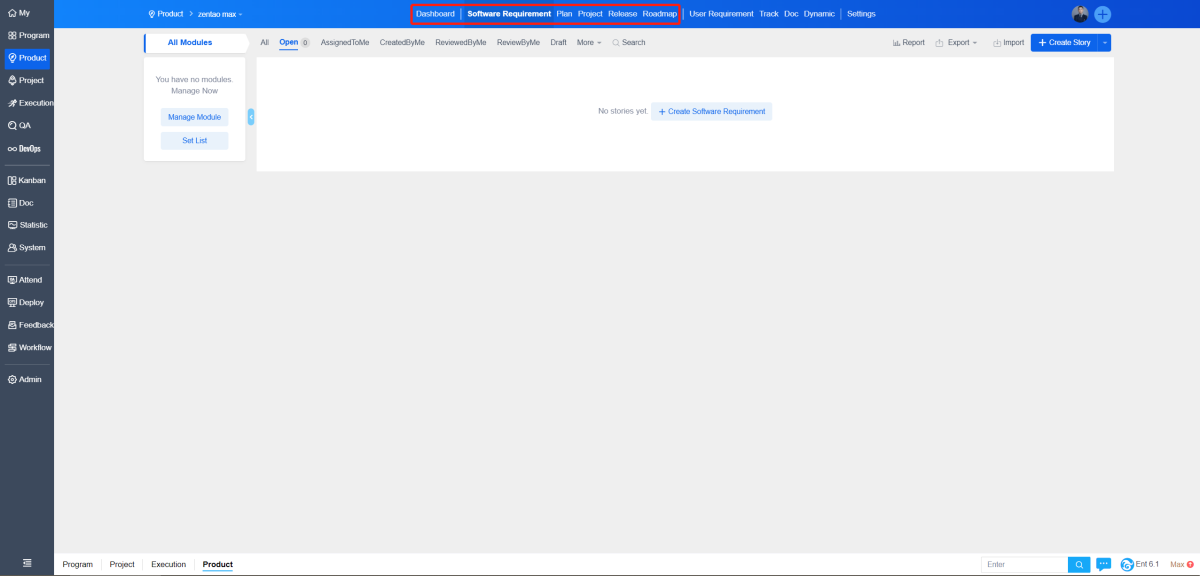Click Create Software Requirement button
The width and height of the screenshot is (1200, 576).
pyautogui.click(x=711, y=111)
